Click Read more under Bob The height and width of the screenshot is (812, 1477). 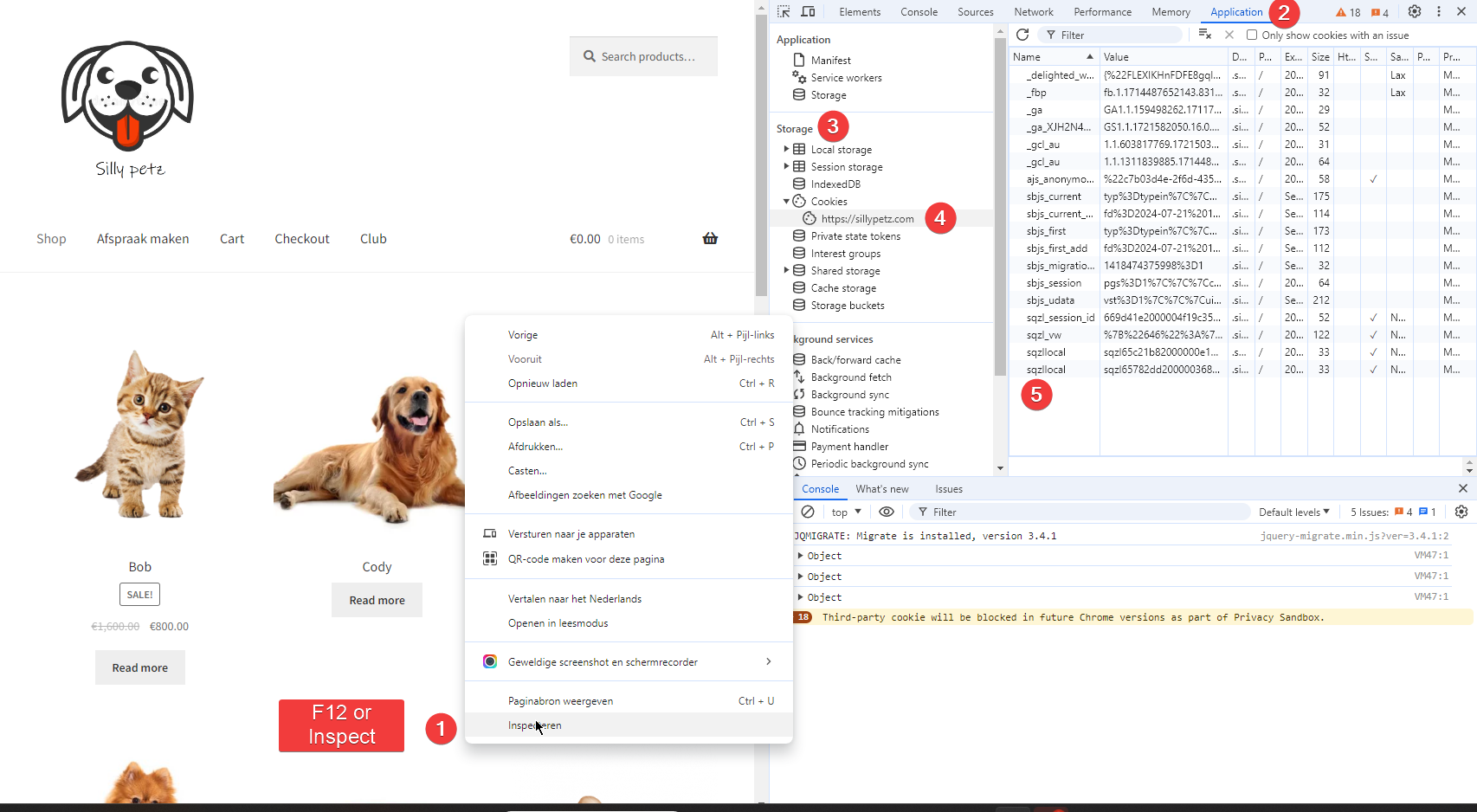click(140, 667)
